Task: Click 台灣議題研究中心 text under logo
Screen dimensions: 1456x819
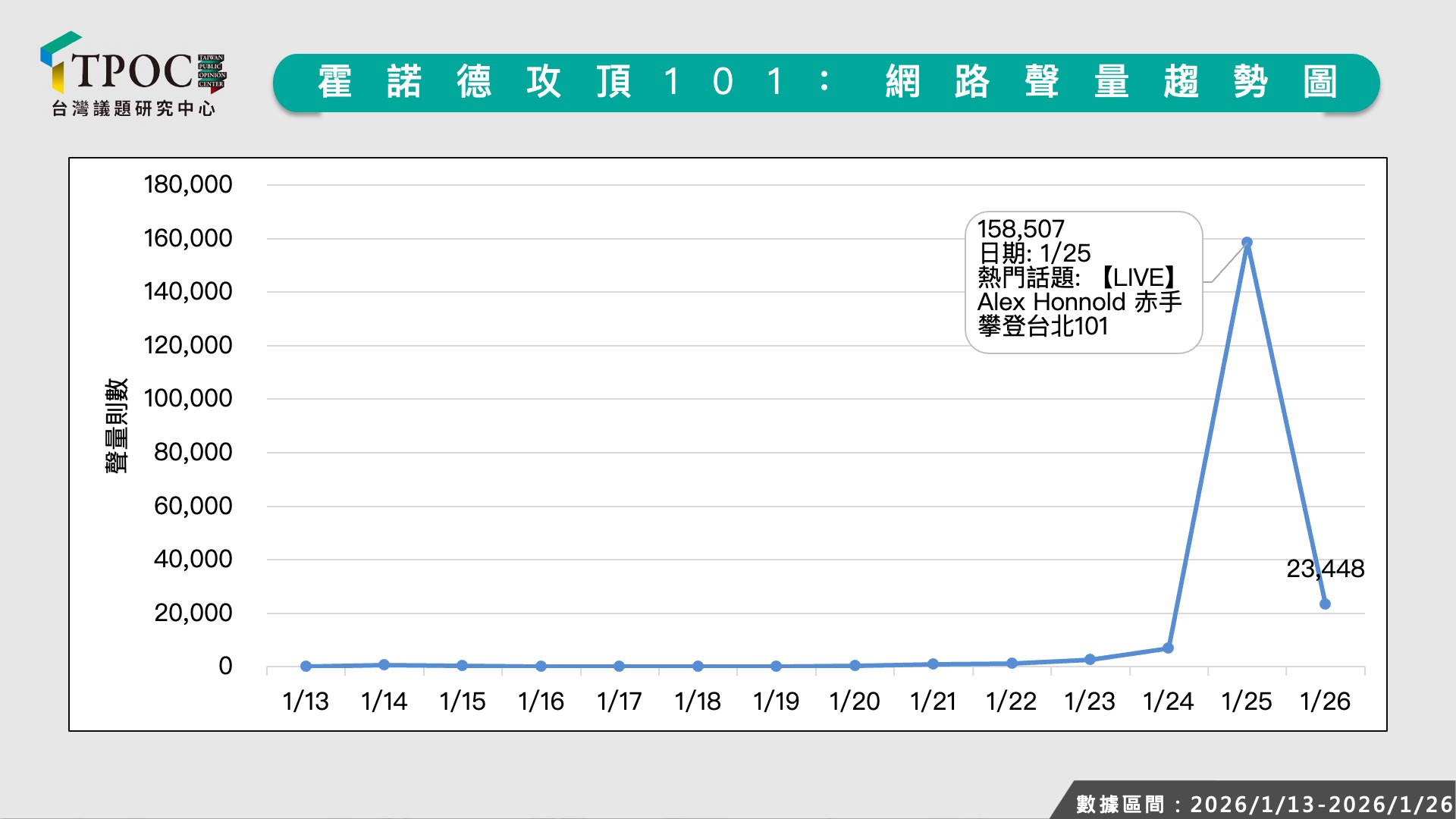Action: pos(133,109)
